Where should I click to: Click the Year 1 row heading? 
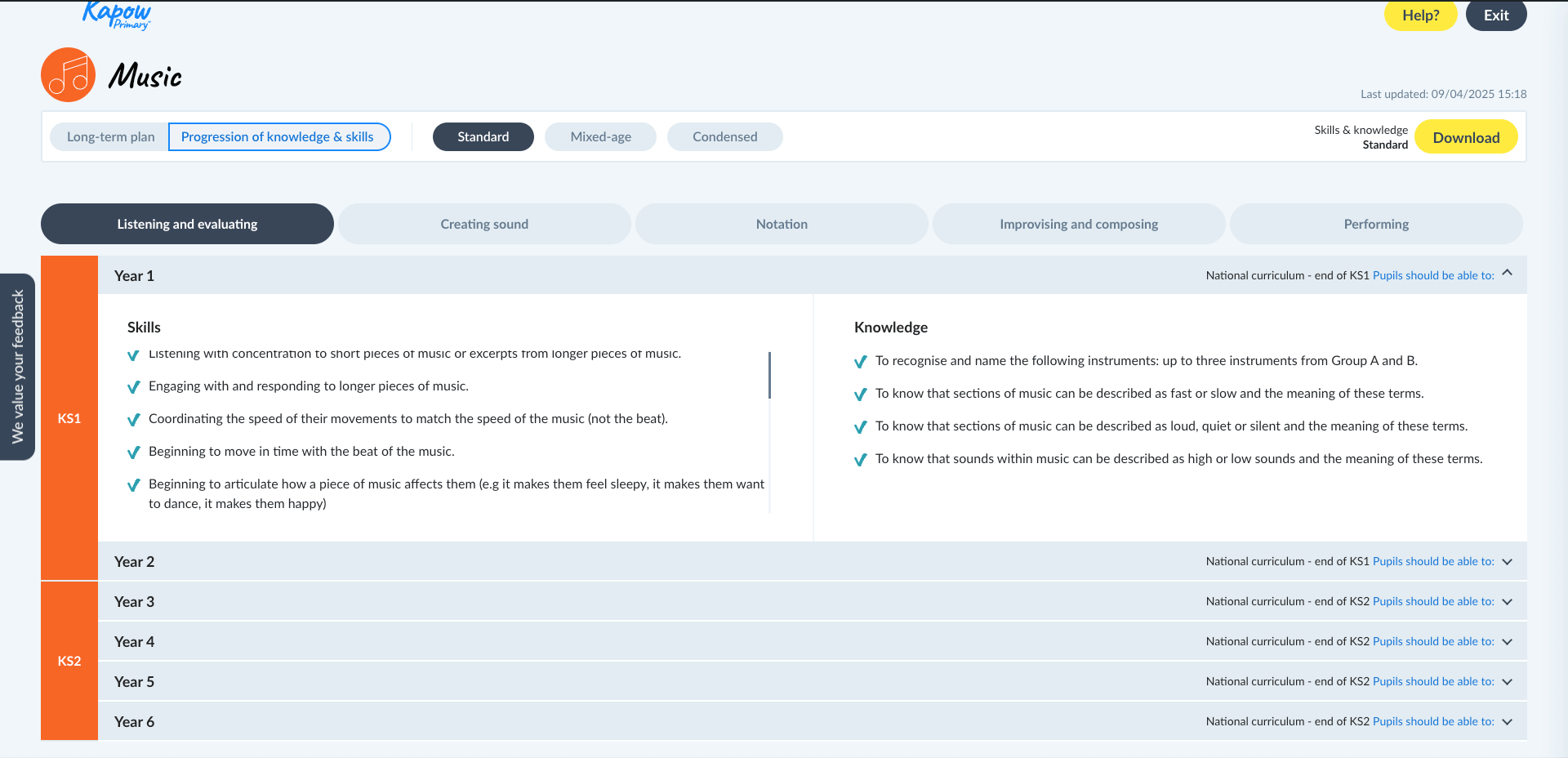[x=134, y=276]
